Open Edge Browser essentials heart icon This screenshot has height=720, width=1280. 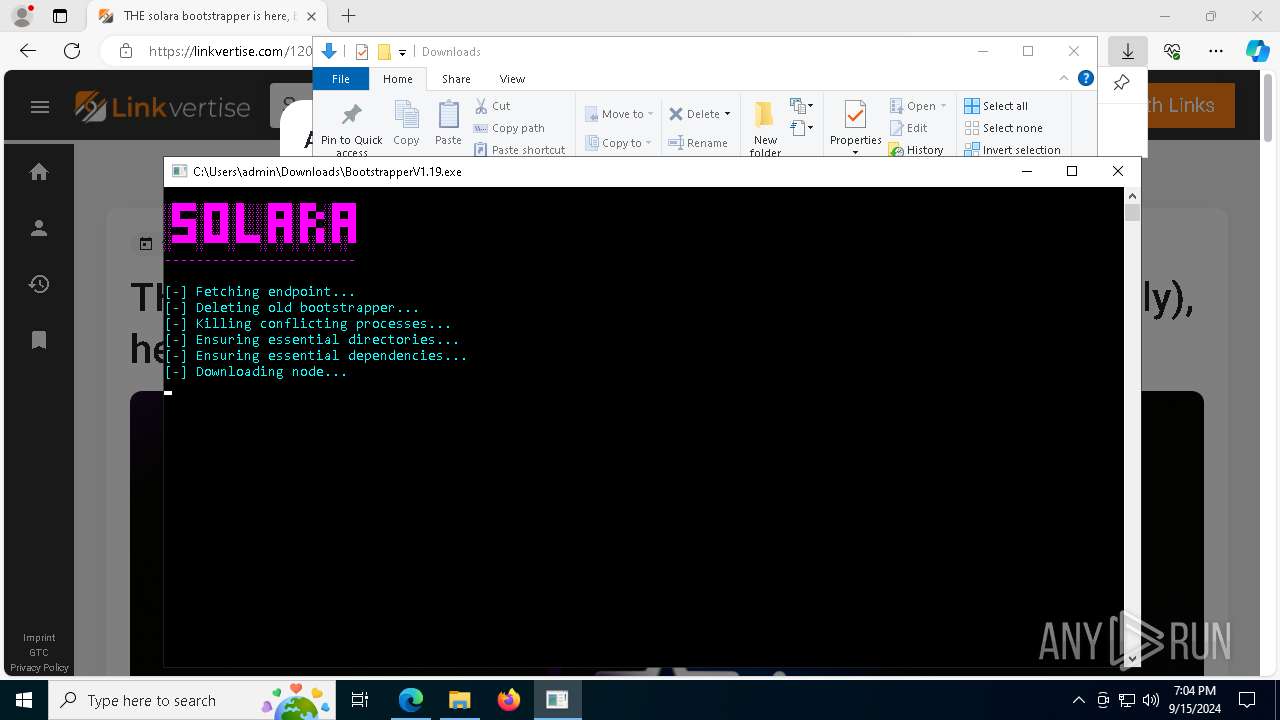coord(1172,51)
